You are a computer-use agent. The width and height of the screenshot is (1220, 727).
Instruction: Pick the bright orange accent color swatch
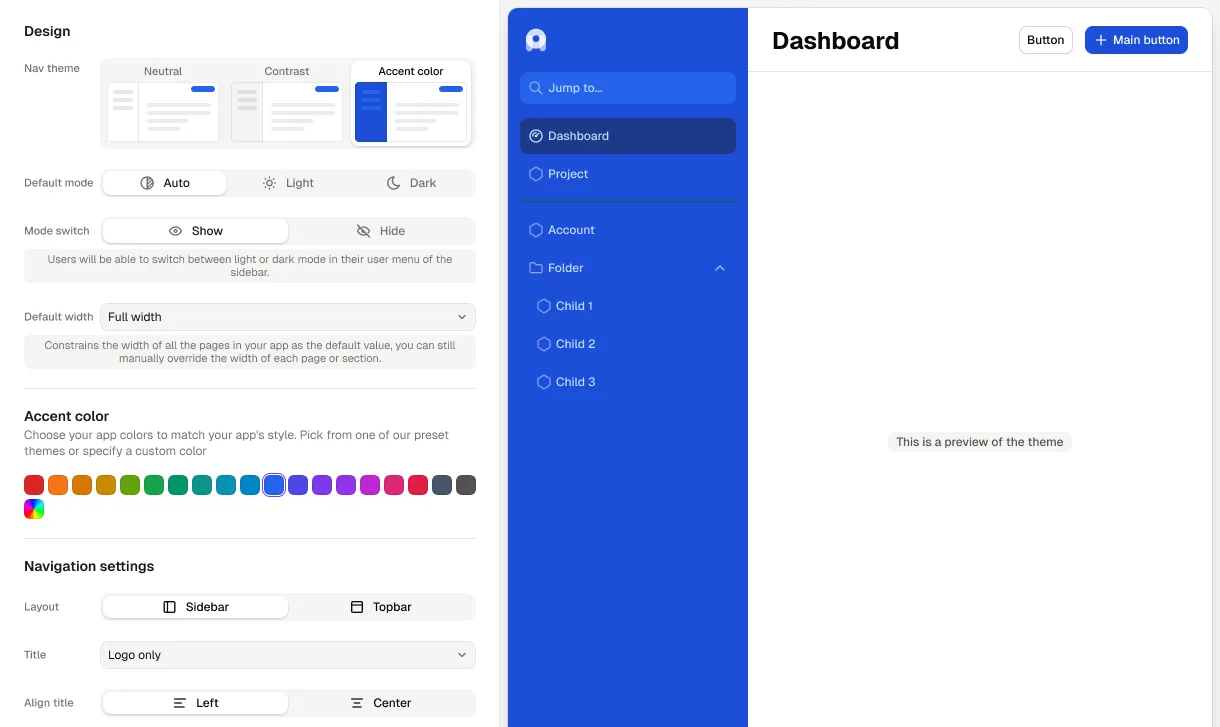(x=58, y=485)
